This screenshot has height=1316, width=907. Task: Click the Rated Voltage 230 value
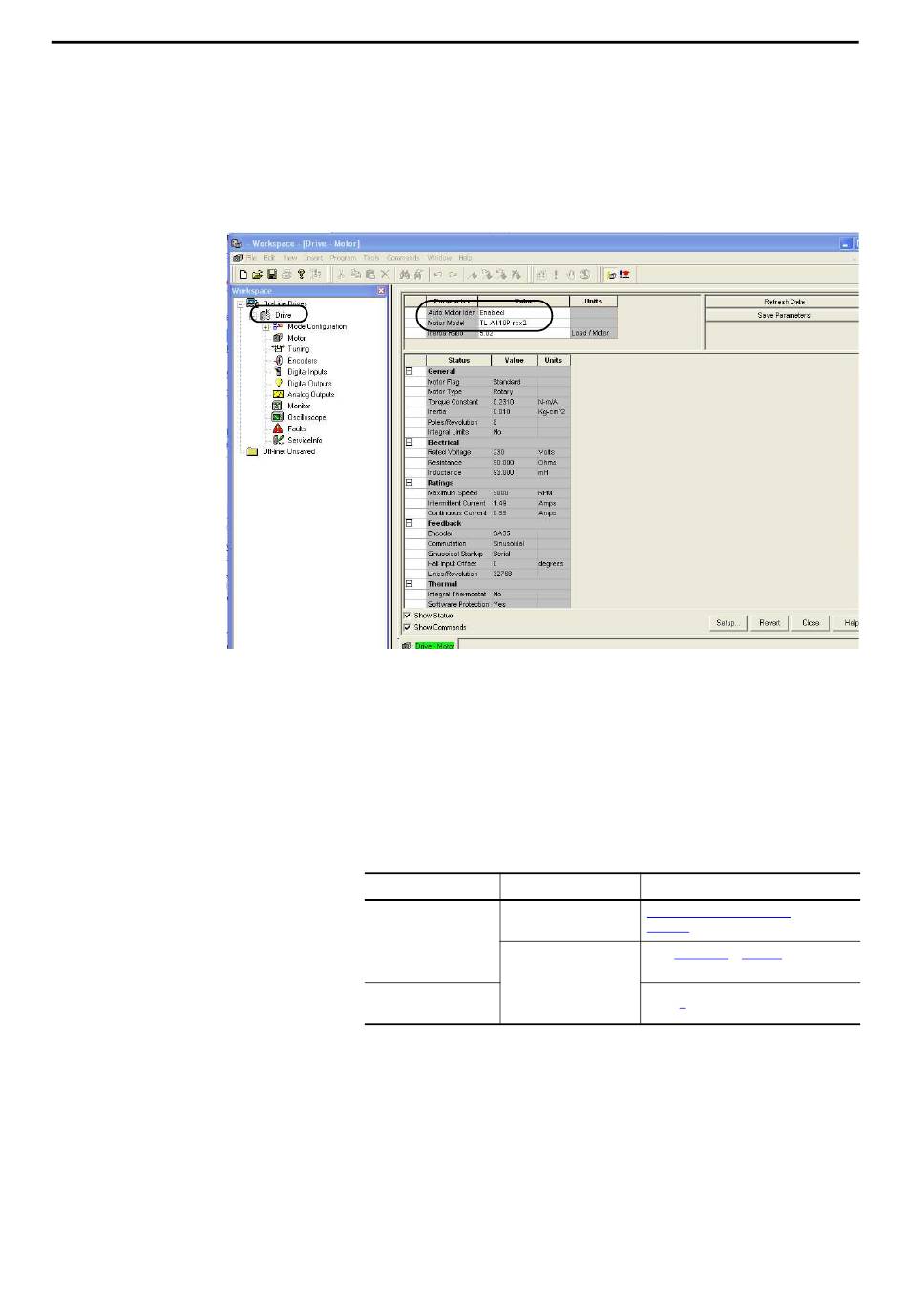(514, 452)
